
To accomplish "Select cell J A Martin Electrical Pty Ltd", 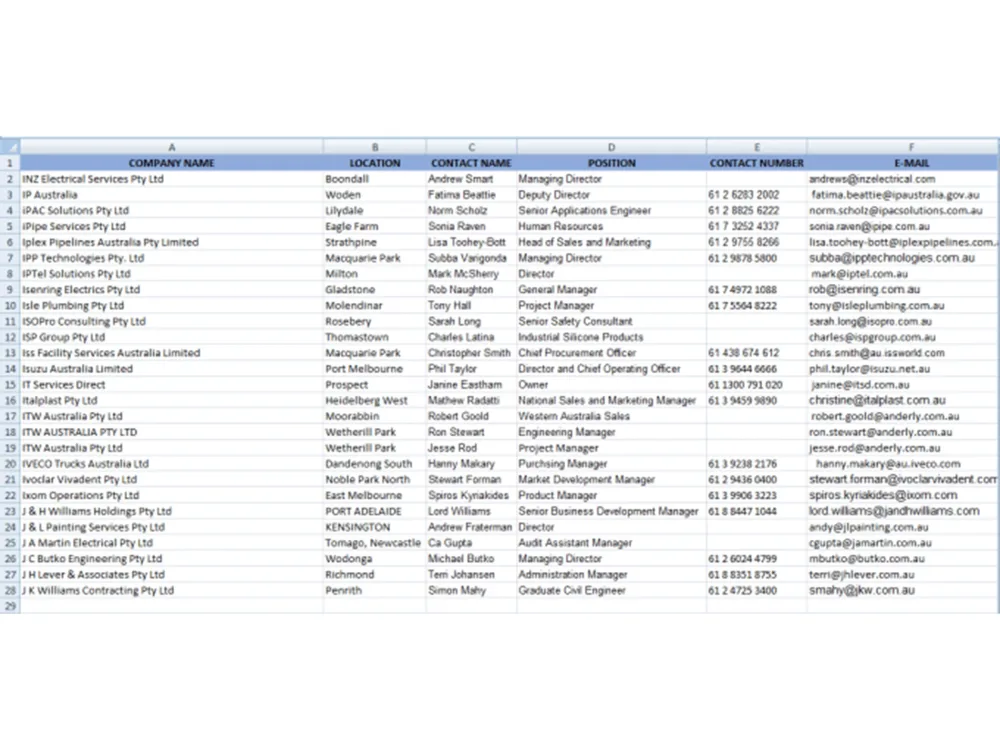I will (x=172, y=543).
